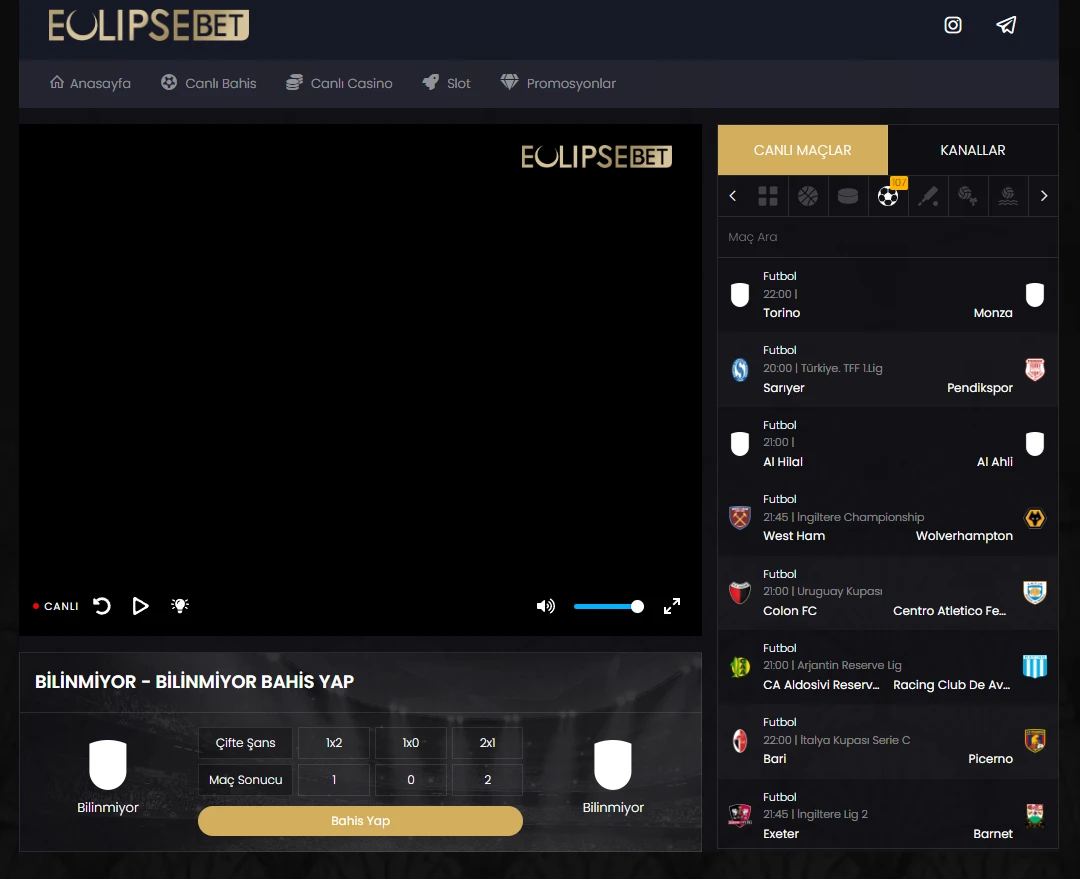This screenshot has height=879, width=1080.
Task: Select Maç Sonucu 1 option
Action: click(334, 780)
